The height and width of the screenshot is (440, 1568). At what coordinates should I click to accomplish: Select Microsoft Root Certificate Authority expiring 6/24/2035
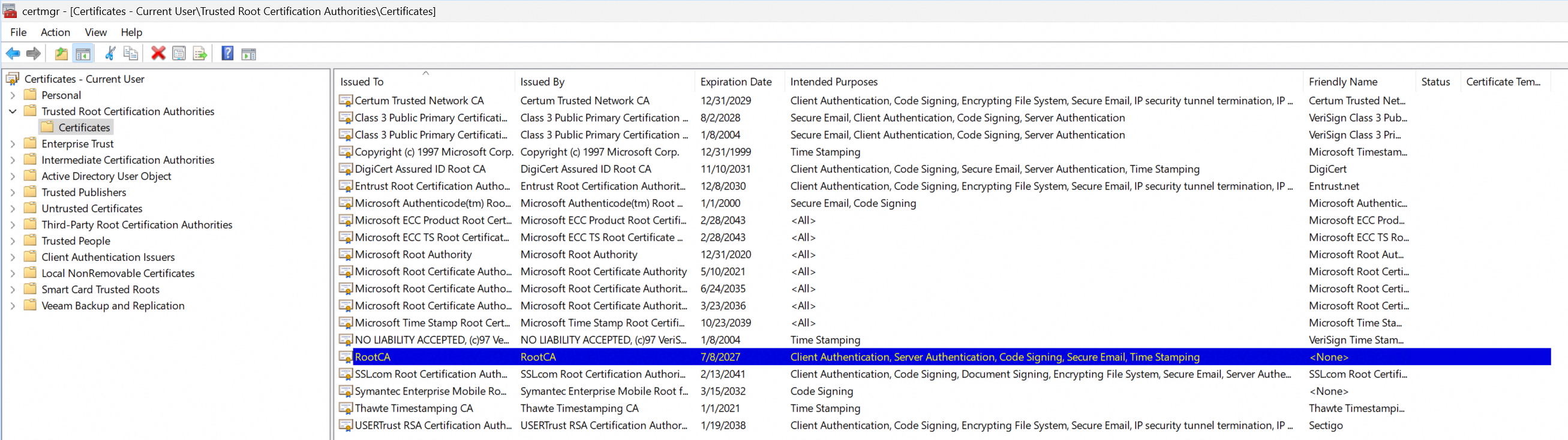pos(945,288)
